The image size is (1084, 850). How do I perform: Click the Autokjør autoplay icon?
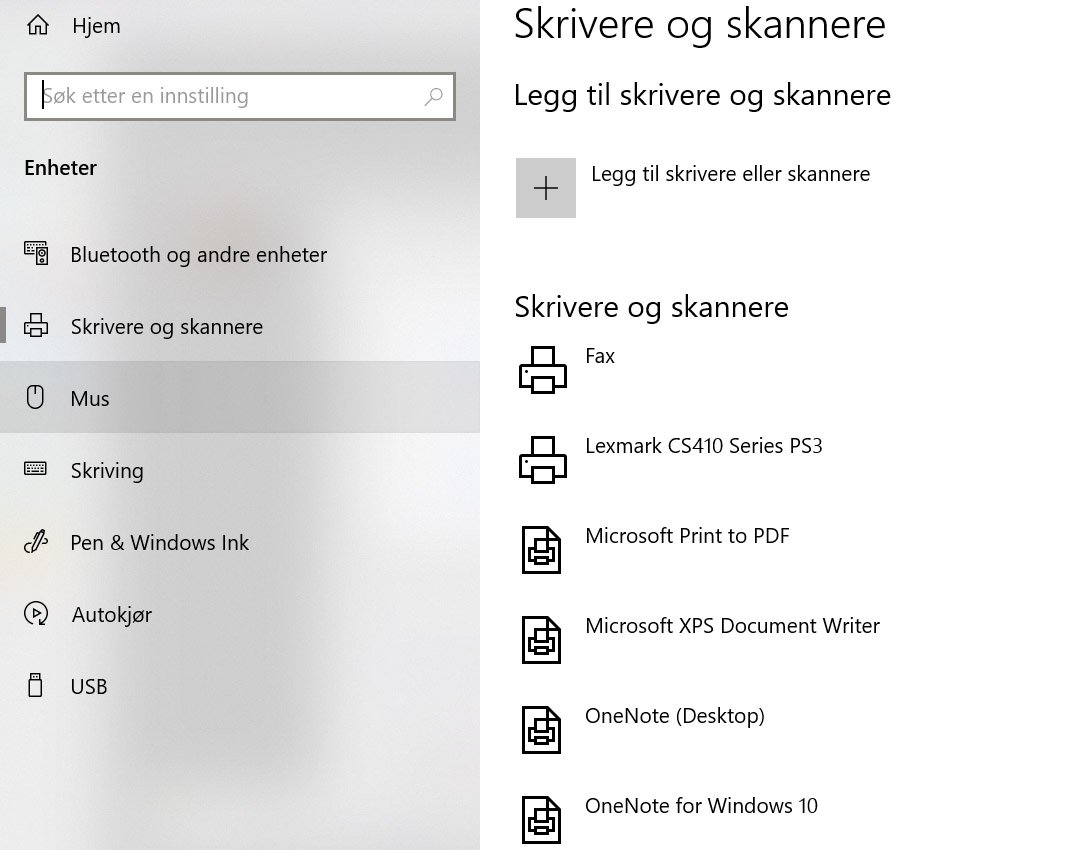pos(36,614)
